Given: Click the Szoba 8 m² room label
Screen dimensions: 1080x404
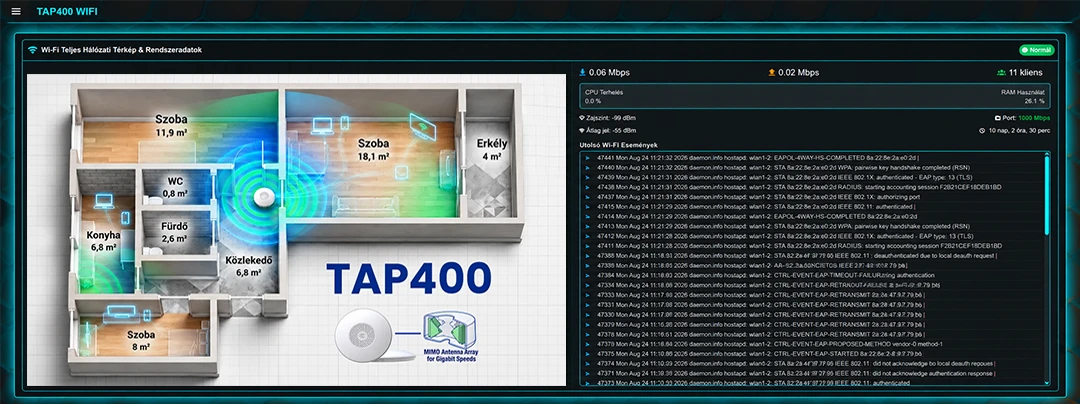Looking at the screenshot, I should tap(141, 340).
